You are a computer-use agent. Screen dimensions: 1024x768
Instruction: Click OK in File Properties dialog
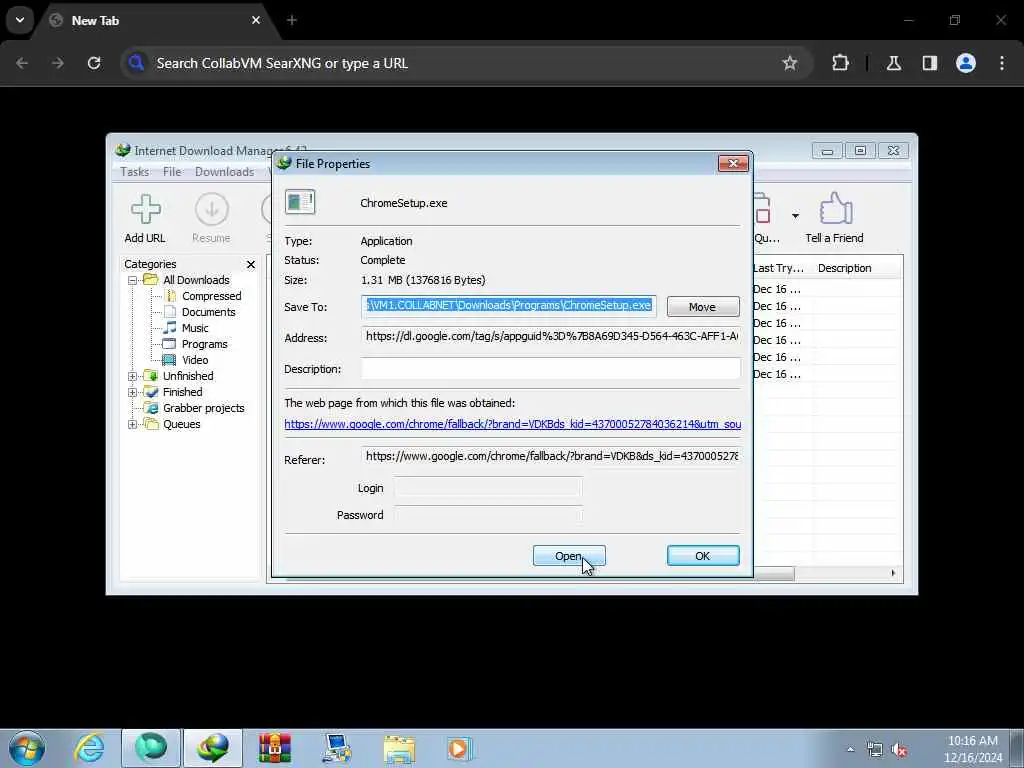703,556
